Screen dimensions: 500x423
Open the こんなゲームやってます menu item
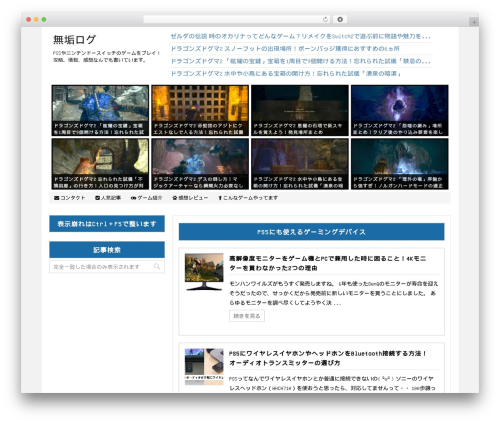[248, 198]
